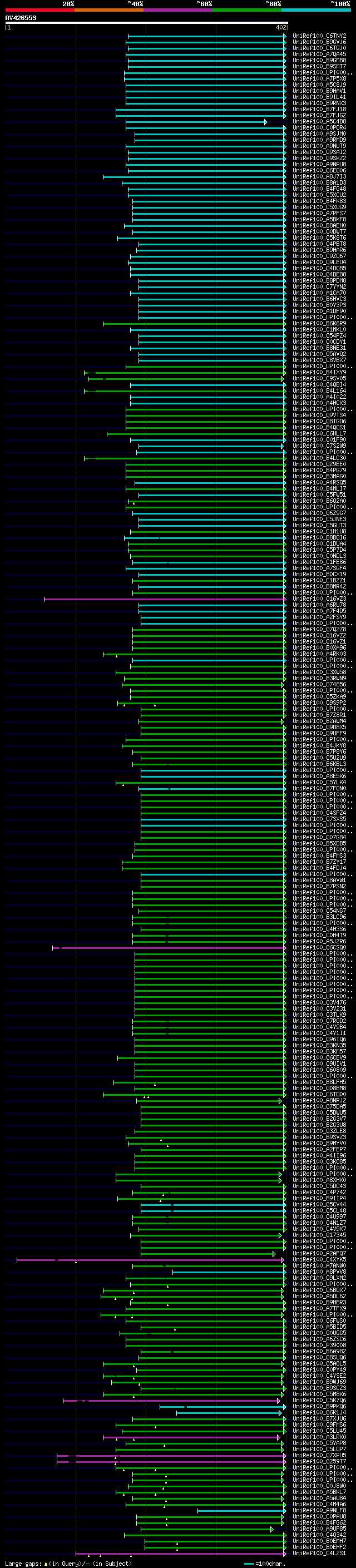Select the UniRef100_C4YSE2 label
Screen dimensions: 356x1568
pos(319,1376)
